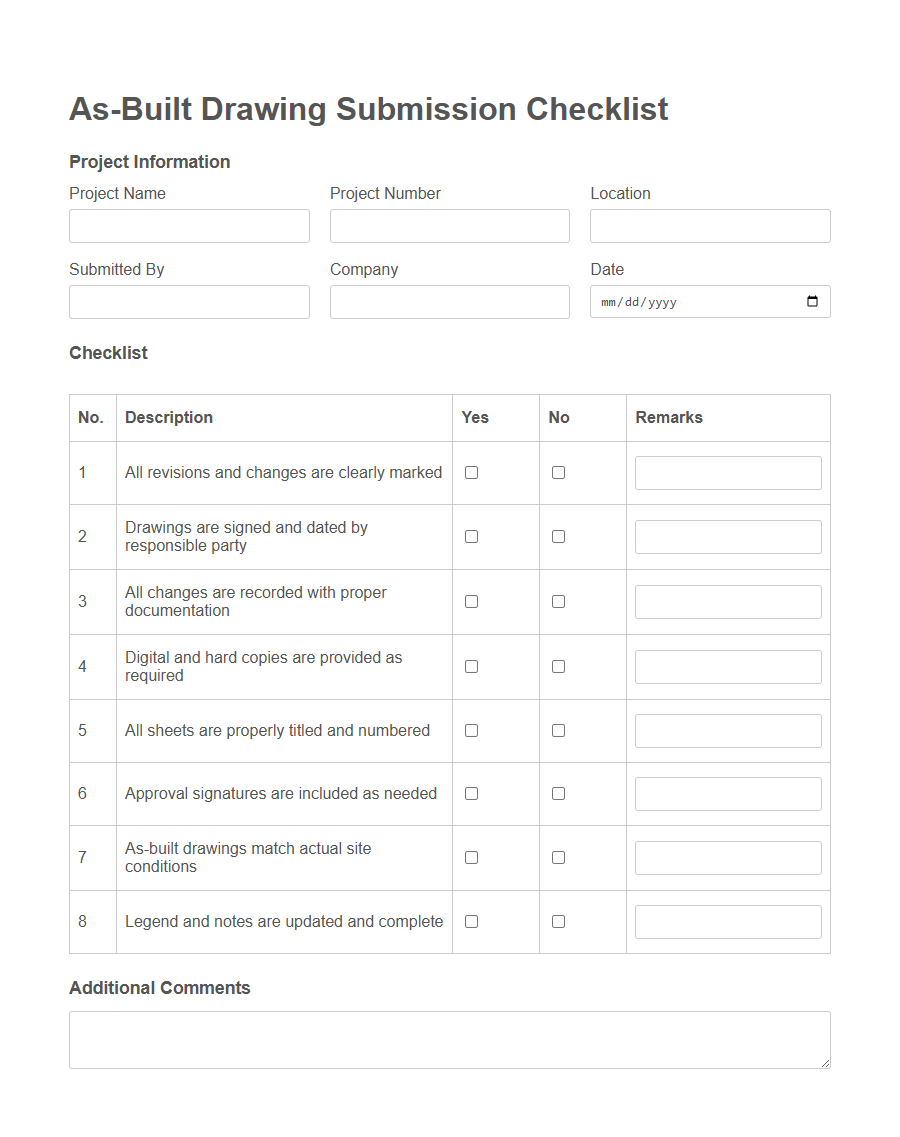The width and height of the screenshot is (900, 1137).
Task: Check Yes for revisions clearly marked
Action: pos(471,472)
